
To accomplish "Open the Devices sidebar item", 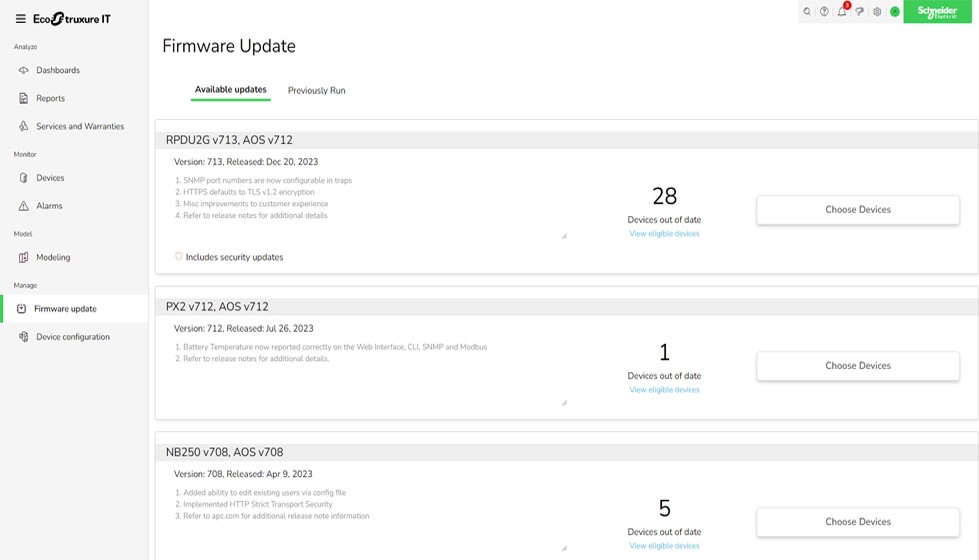I will pyautogui.click(x=50, y=178).
